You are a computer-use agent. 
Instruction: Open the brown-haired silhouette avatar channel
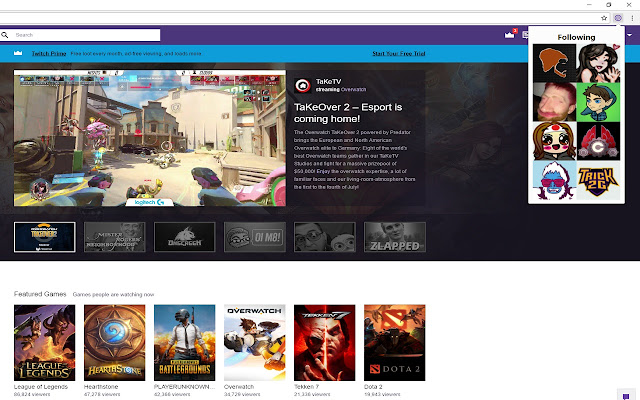click(554, 63)
